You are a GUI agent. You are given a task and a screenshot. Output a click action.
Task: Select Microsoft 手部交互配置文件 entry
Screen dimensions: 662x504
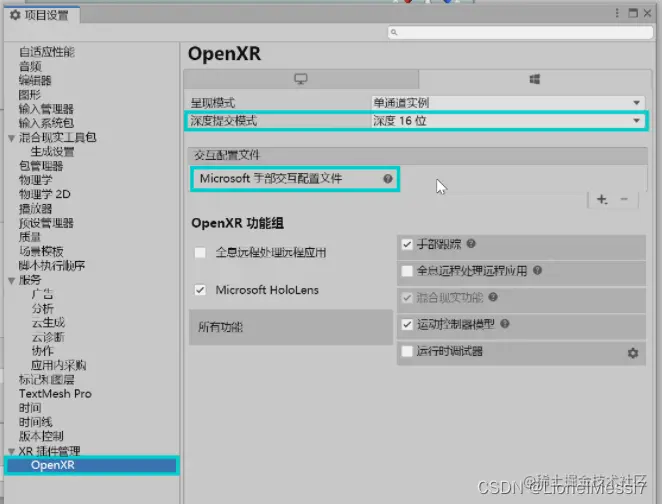point(295,179)
